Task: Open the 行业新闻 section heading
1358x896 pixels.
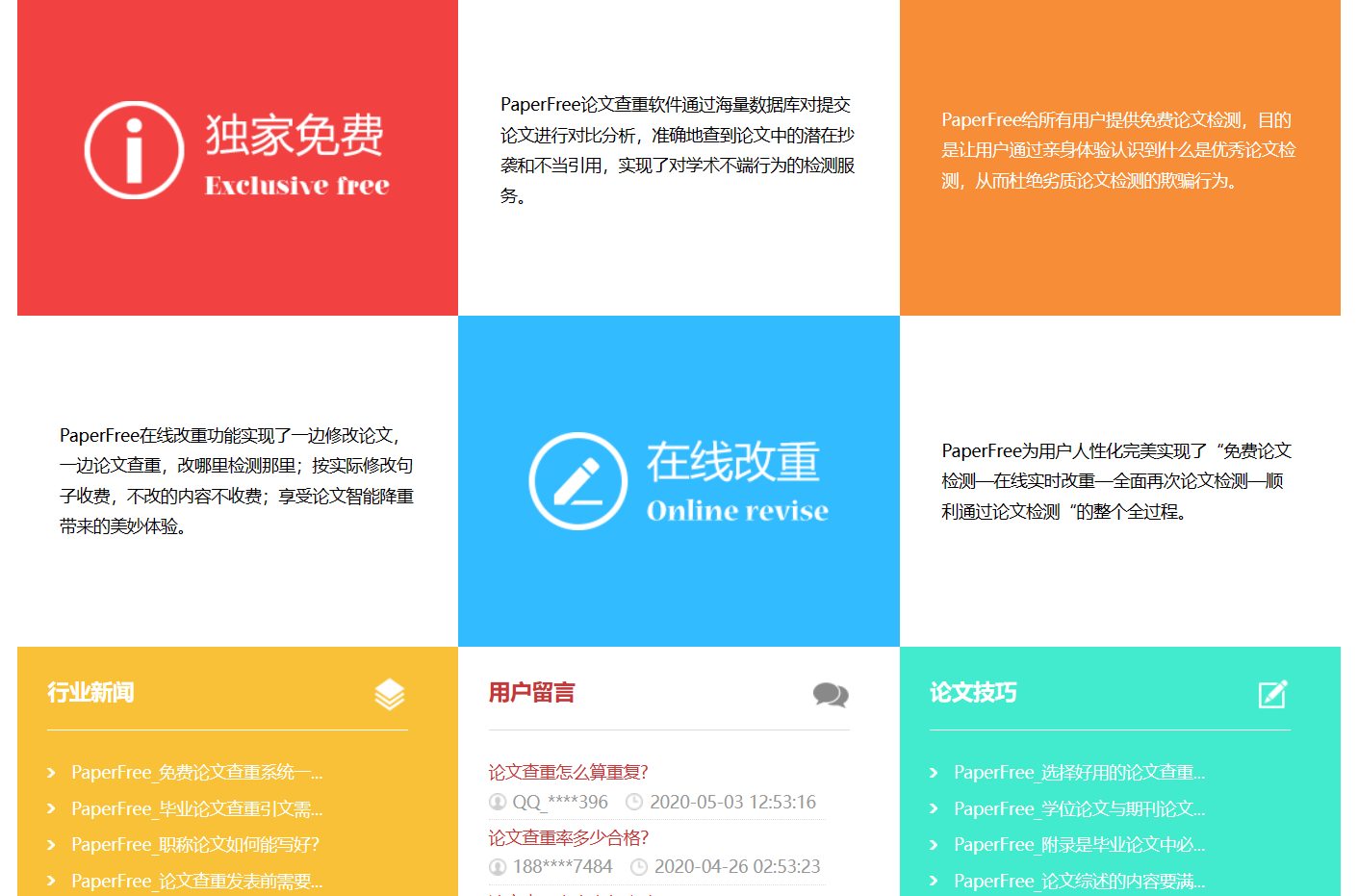Action: tap(90, 693)
